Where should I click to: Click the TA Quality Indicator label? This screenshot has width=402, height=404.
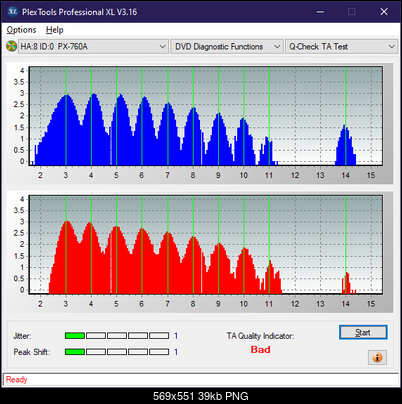[x=260, y=336]
